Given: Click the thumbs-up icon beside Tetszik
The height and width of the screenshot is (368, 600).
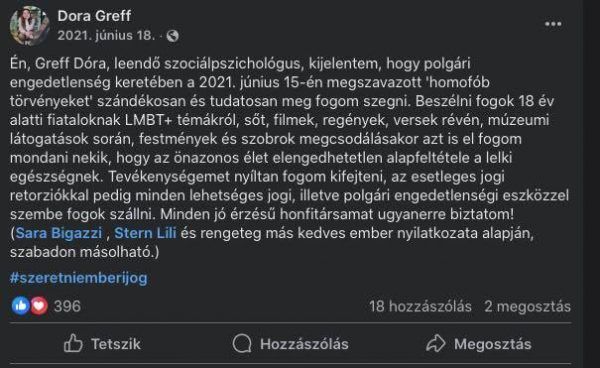Looking at the screenshot, I should [73, 343].
